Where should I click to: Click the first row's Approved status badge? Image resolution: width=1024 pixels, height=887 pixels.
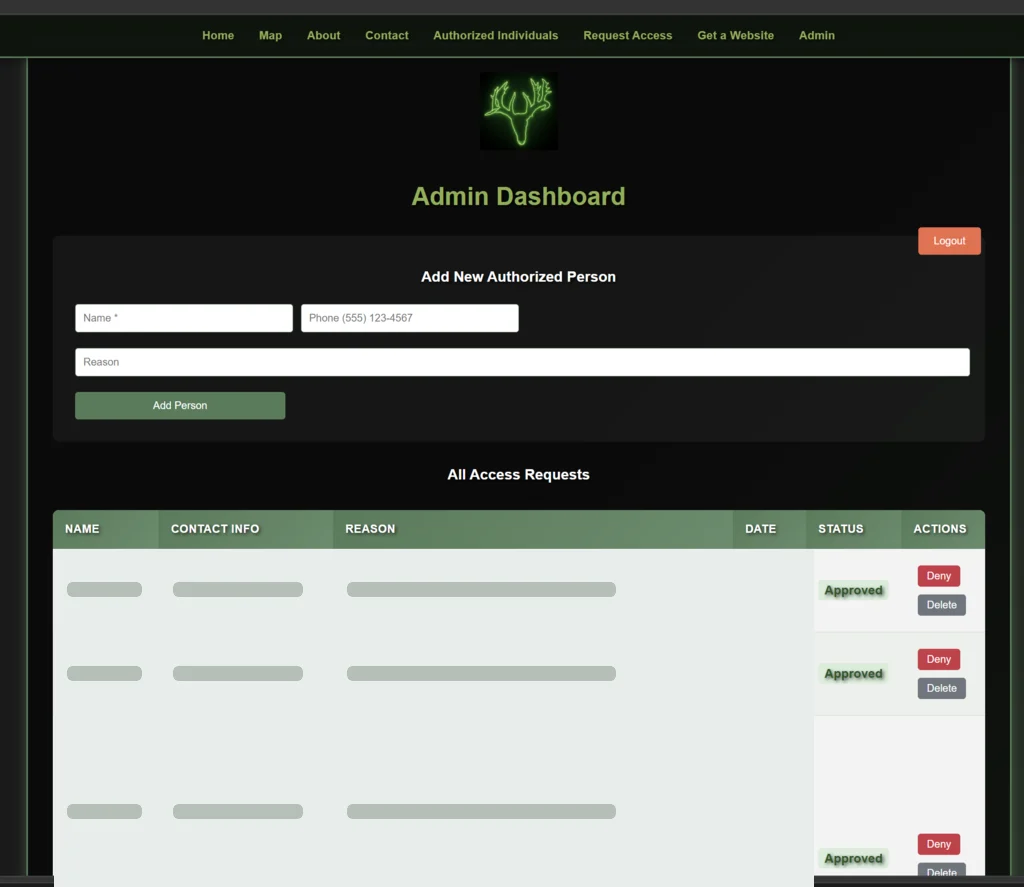(853, 590)
